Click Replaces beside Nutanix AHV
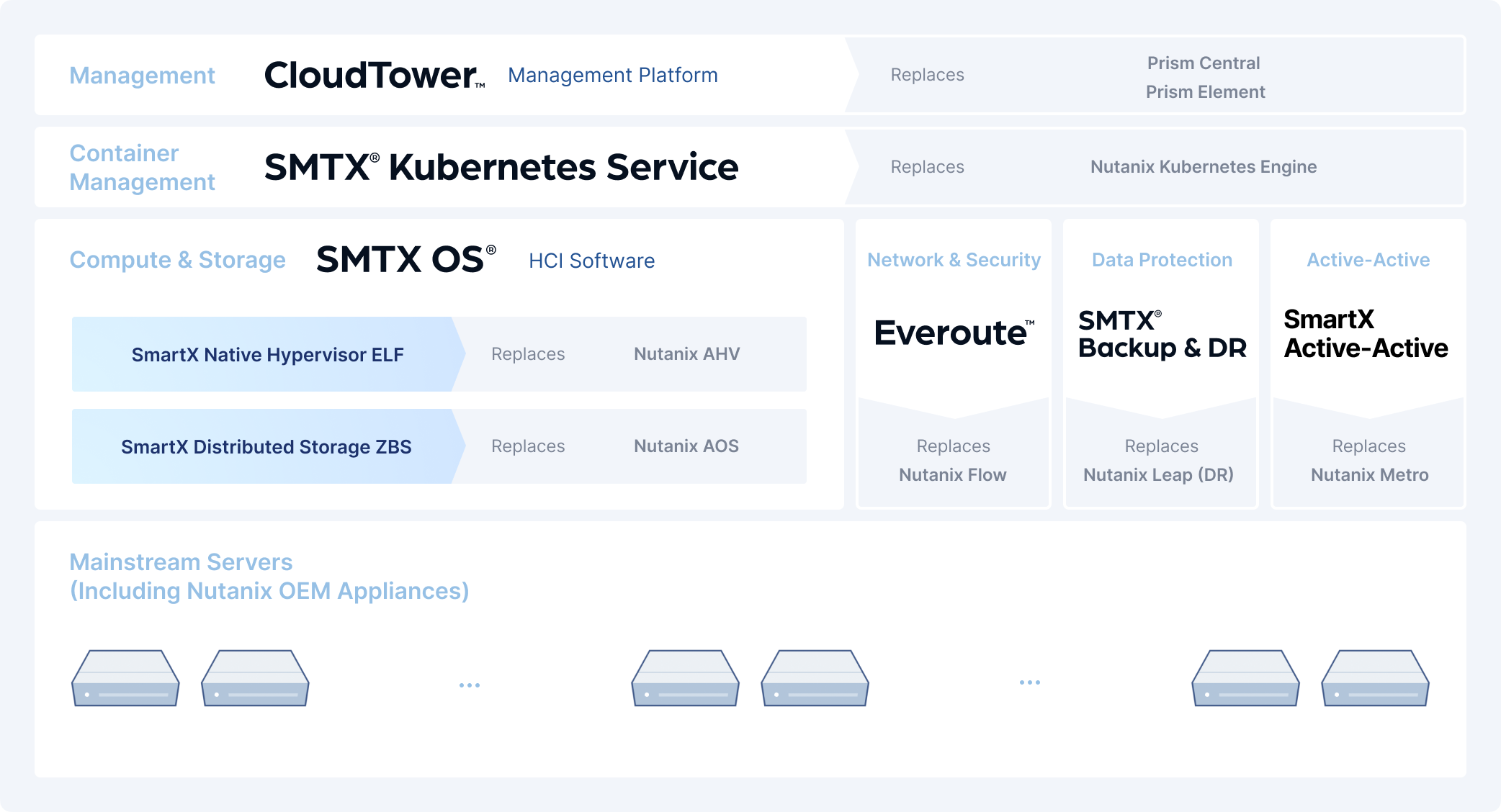The width and height of the screenshot is (1501, 812). click(x=528, y=354)
